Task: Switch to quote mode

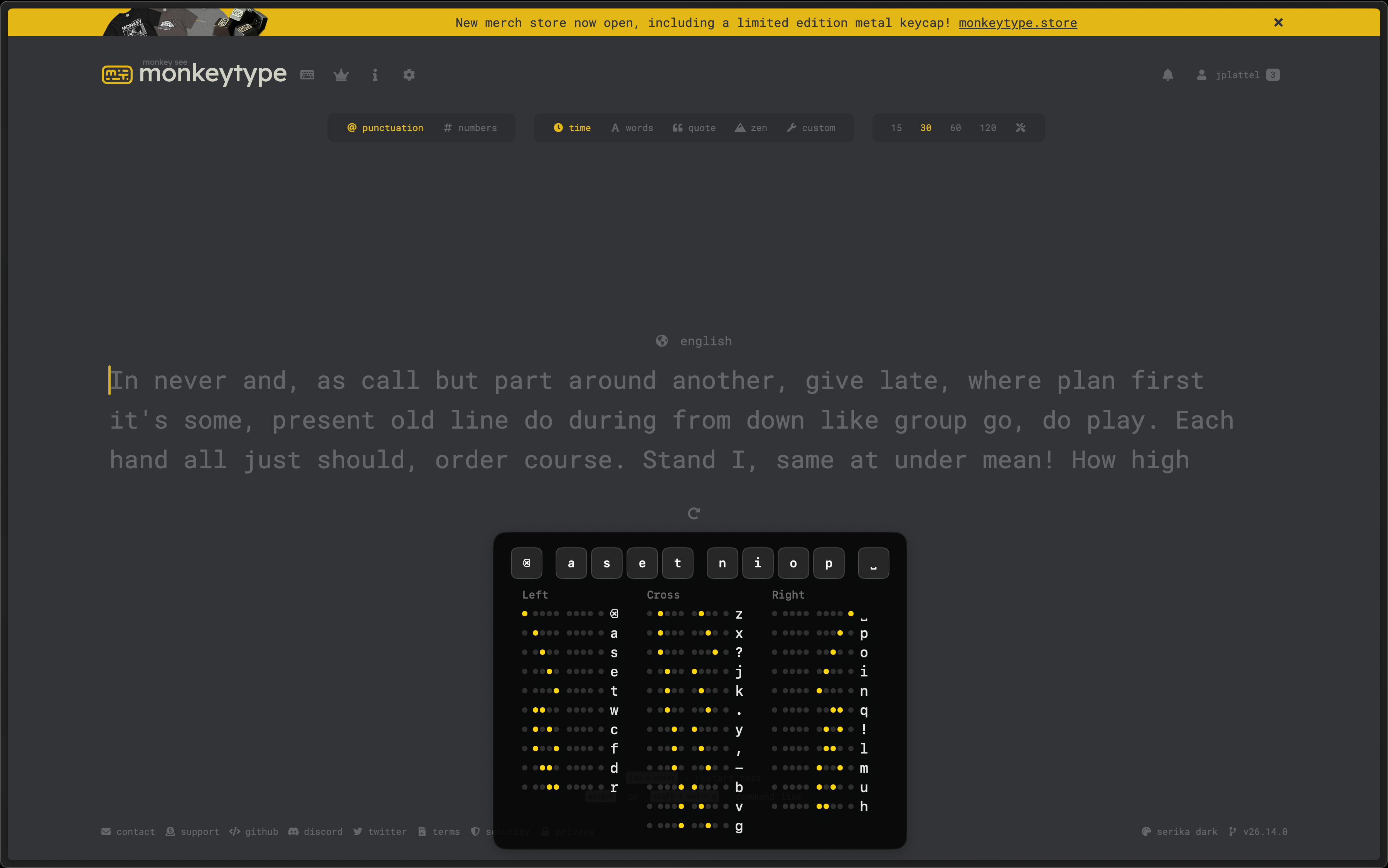Action: (x=694, y=128)
